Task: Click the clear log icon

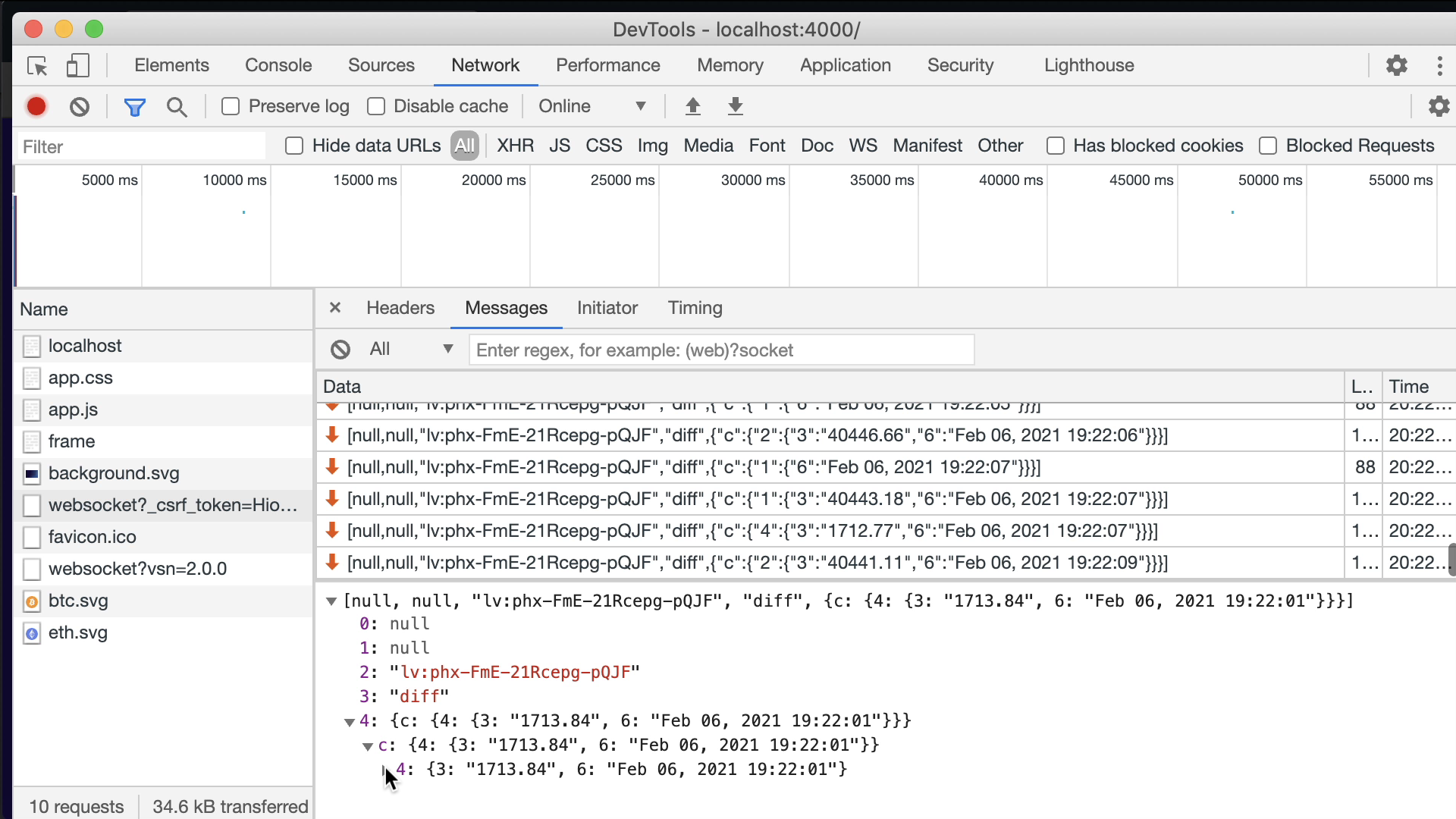Action: pos(80,106)
